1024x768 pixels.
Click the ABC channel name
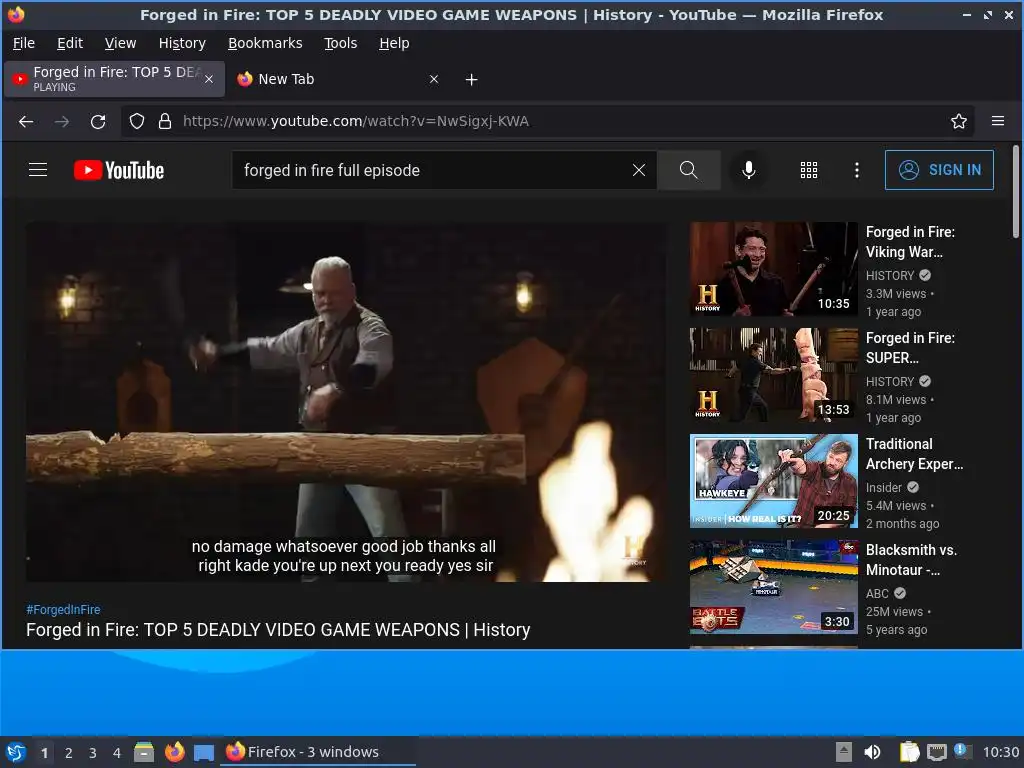[877, 593]
